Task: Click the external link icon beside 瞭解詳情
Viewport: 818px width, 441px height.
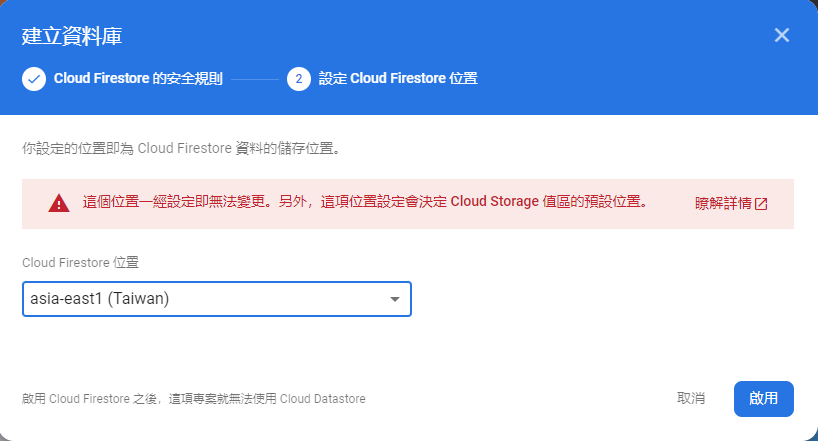Action: pyautogui.click(x=761, y=203)
